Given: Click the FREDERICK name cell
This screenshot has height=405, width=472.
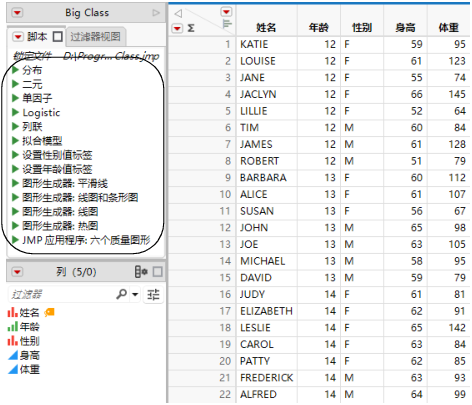Looking at the screenshot, I should click(x=267, y=378).
